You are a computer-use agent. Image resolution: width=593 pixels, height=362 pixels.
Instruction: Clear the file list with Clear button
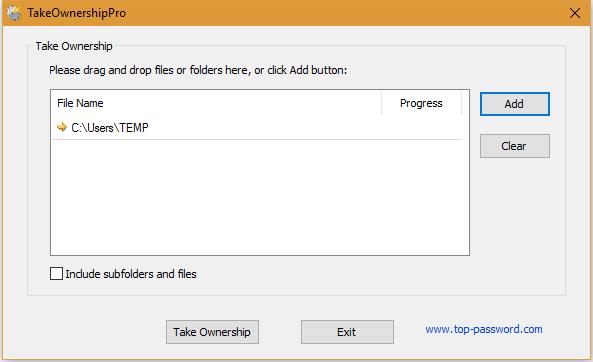coord(514,146)
